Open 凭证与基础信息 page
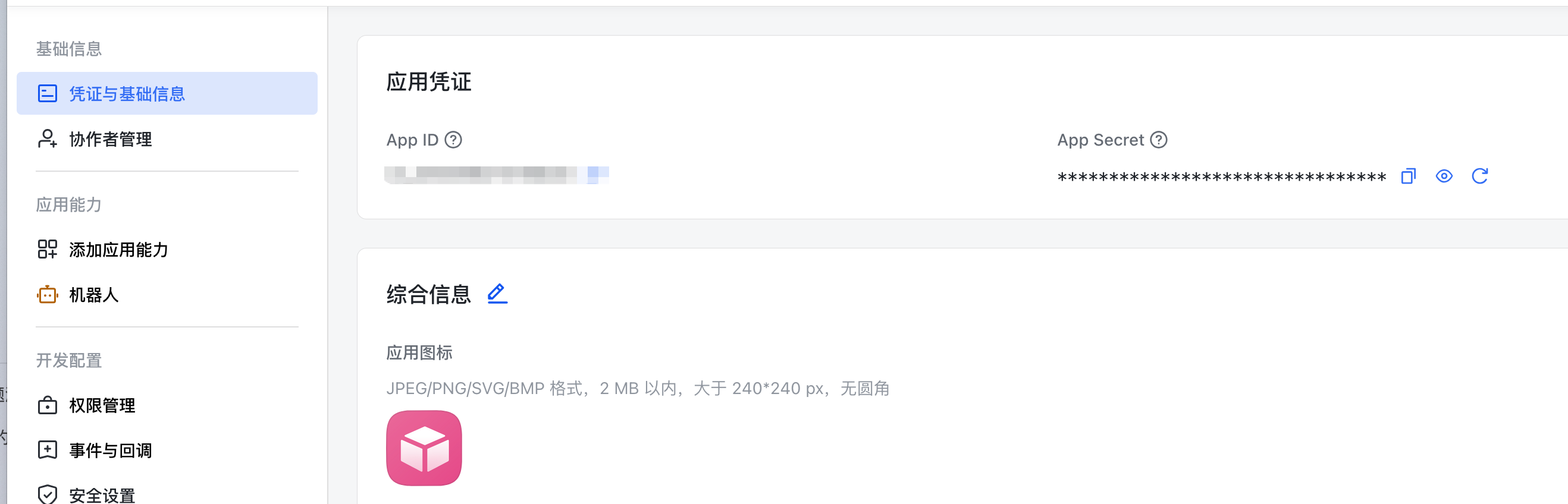 (167, 94)
